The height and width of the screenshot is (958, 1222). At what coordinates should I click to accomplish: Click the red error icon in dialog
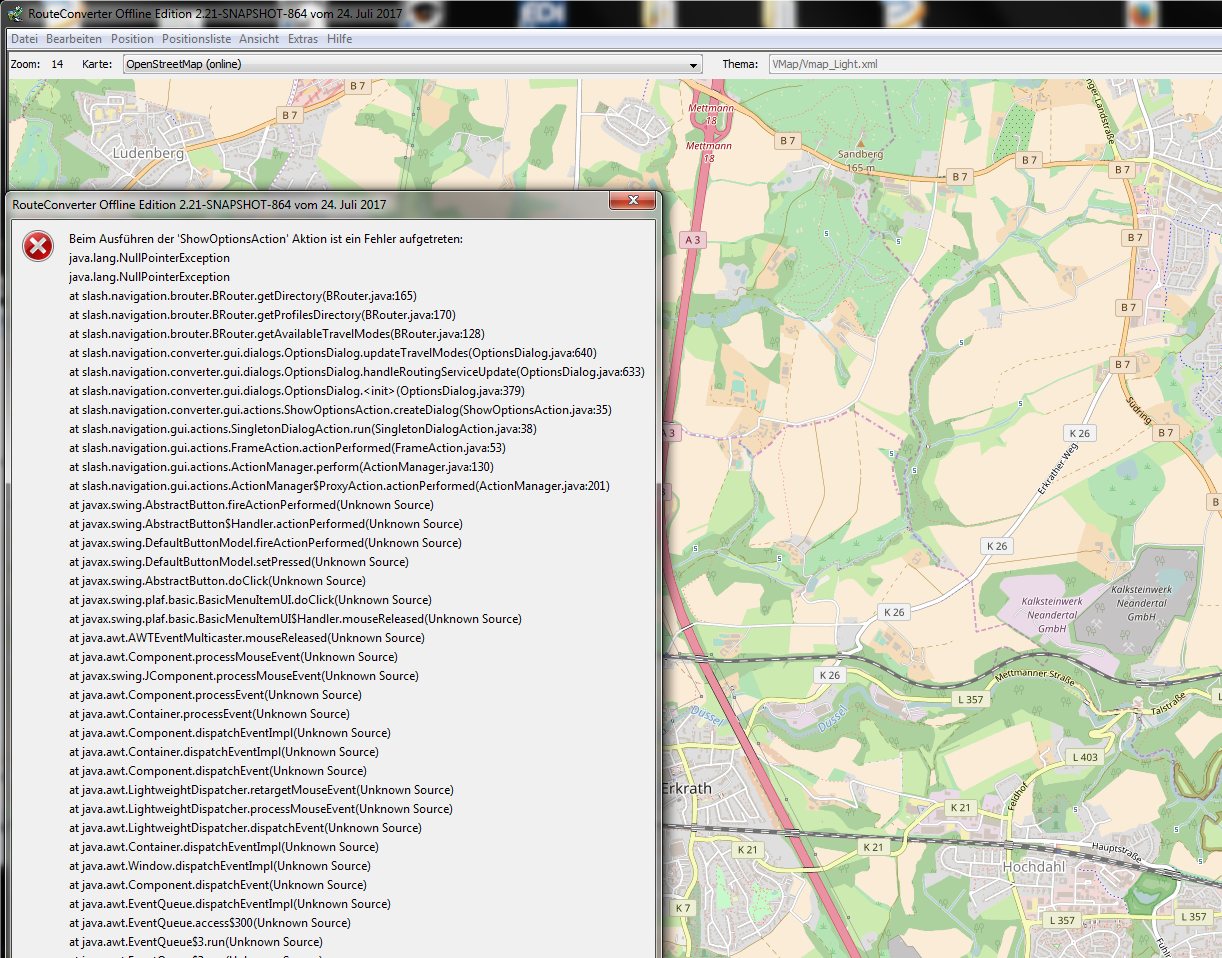(x=38, y=245)
